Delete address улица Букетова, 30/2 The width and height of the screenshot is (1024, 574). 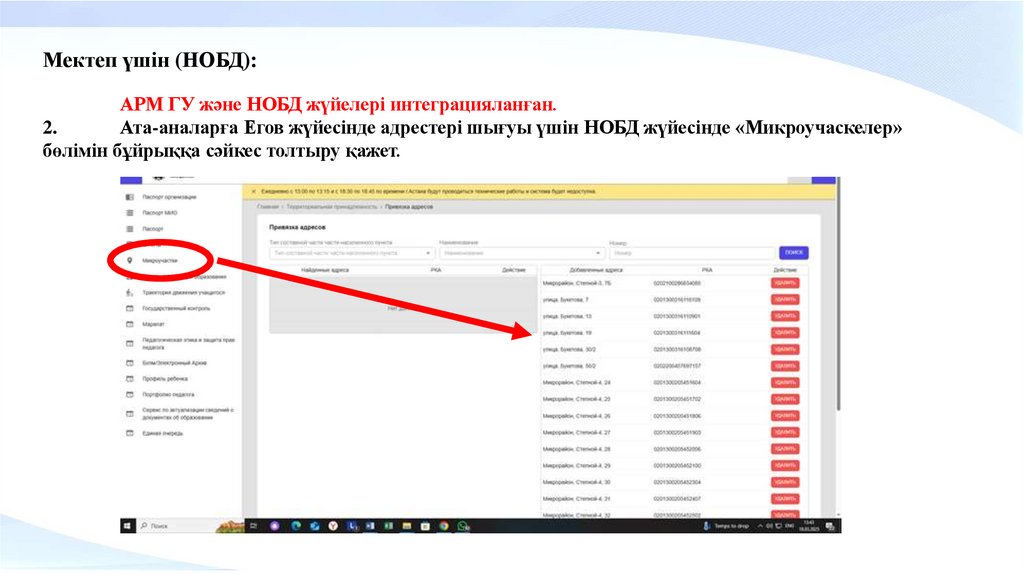(784, 349)
